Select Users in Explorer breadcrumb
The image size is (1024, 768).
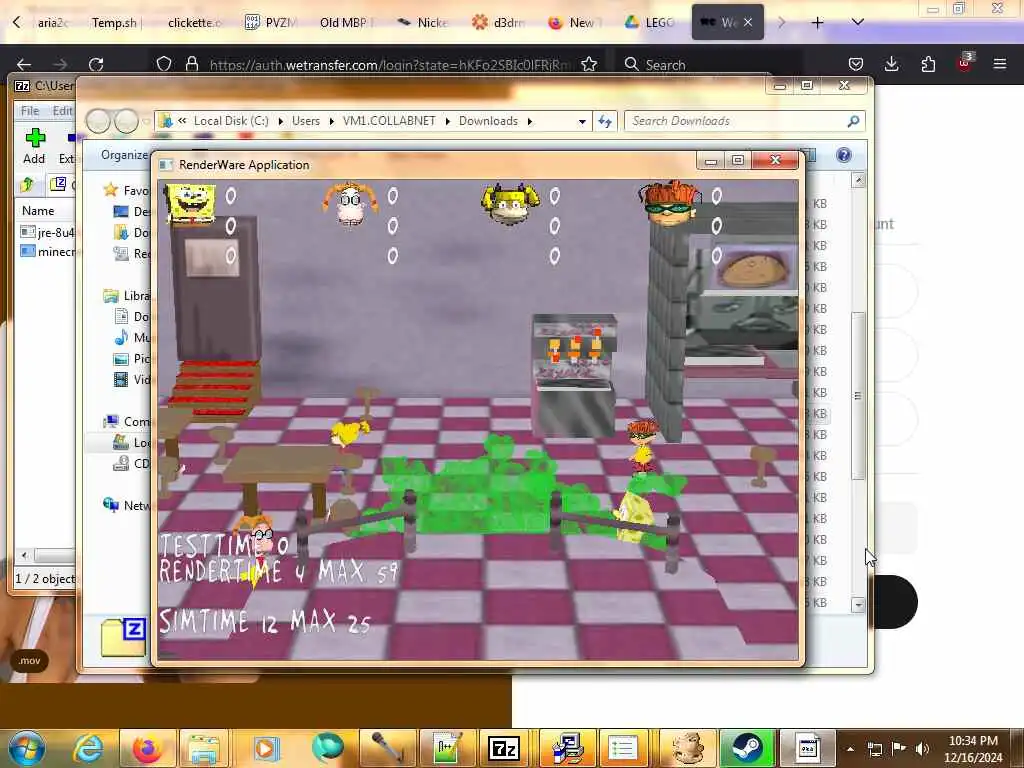pyautogui.click(x=306, y=121)
